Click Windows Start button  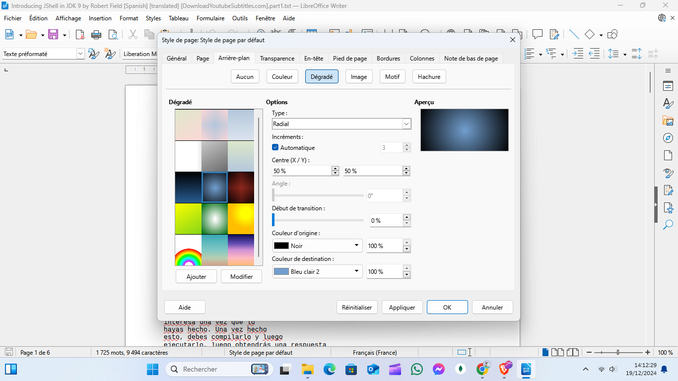pos(152,369)
